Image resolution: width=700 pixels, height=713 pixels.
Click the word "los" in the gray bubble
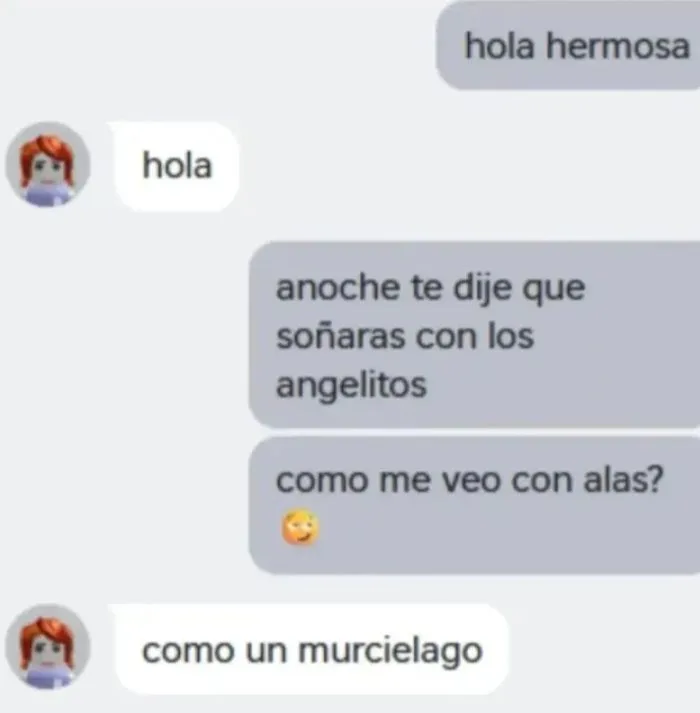(x=510, y=336)
